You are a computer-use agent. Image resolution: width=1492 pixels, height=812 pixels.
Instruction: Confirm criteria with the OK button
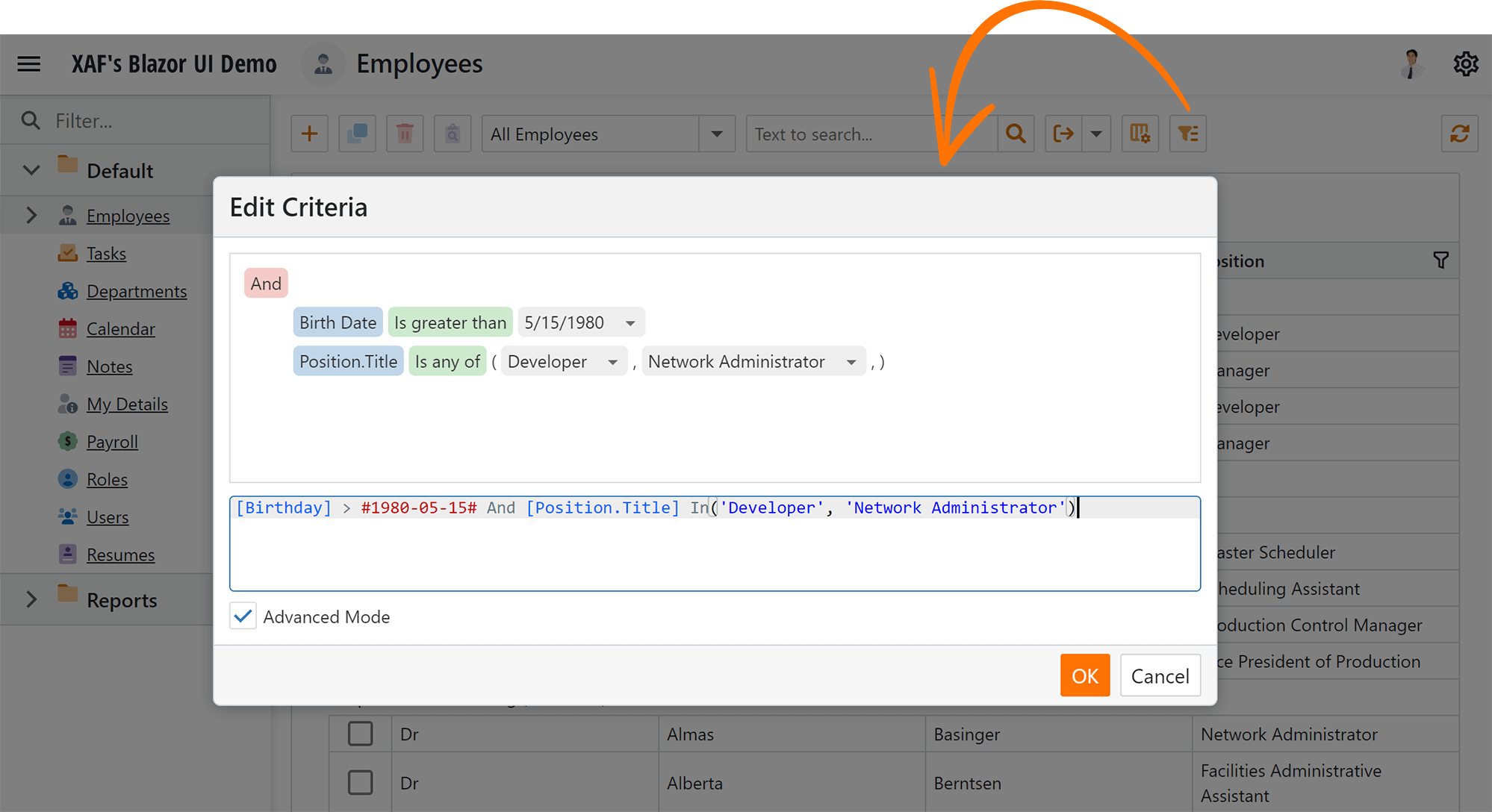click(x=1085, y=675)
